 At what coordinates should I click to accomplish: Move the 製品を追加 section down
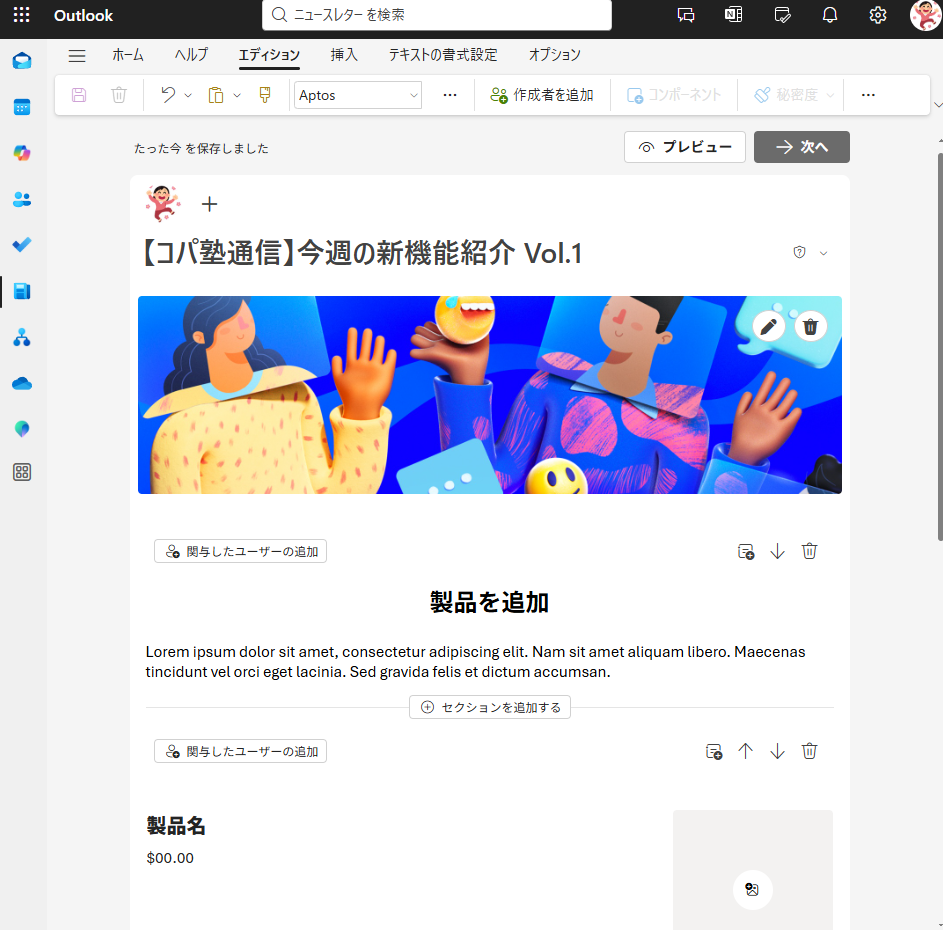pos(778,551)
